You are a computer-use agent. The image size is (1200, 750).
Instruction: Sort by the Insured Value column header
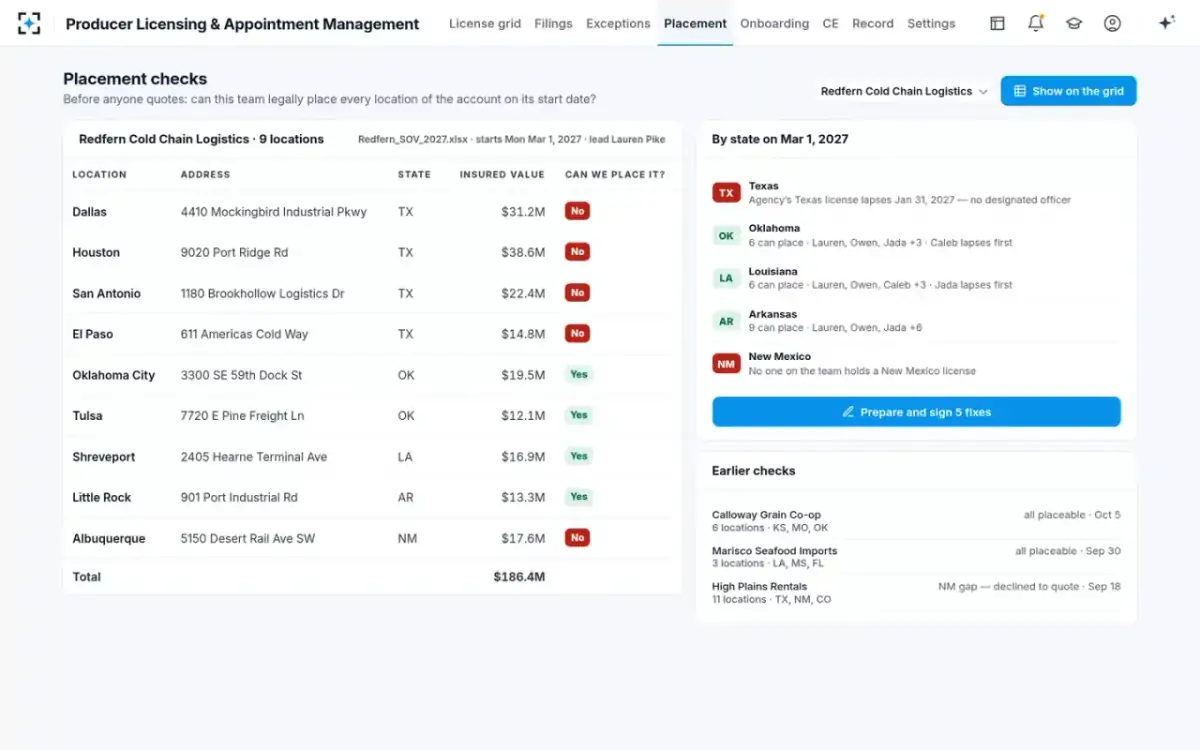pos(502,174)
